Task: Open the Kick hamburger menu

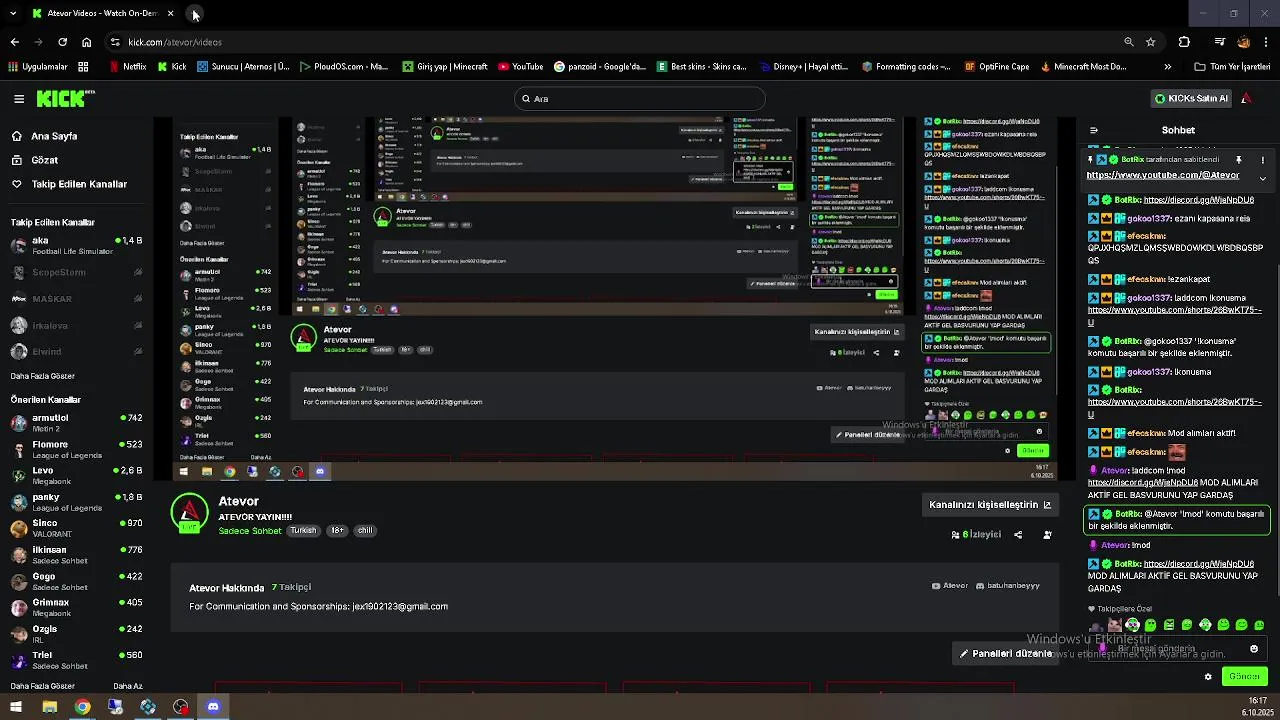Action: [x=19, y=98]
